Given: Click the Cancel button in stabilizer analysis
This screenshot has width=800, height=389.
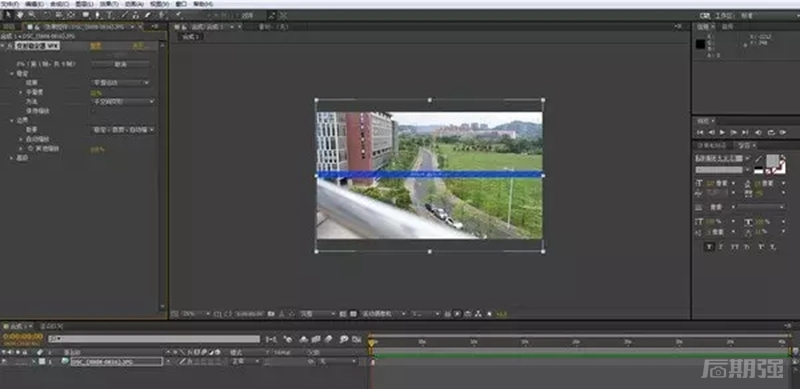Looking at the screenshot, I should tap(120, 64).
